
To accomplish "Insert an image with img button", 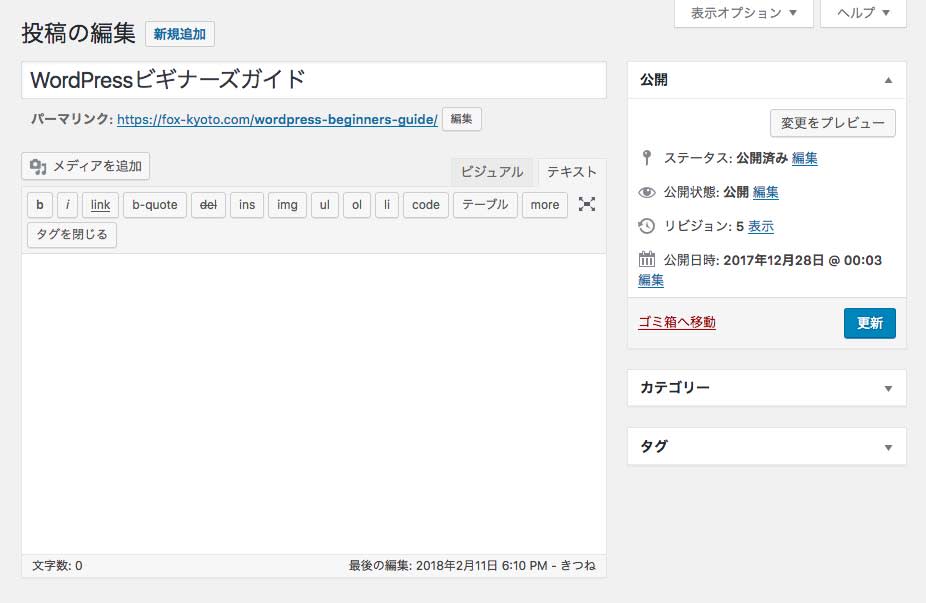I will tap(287, 205).
